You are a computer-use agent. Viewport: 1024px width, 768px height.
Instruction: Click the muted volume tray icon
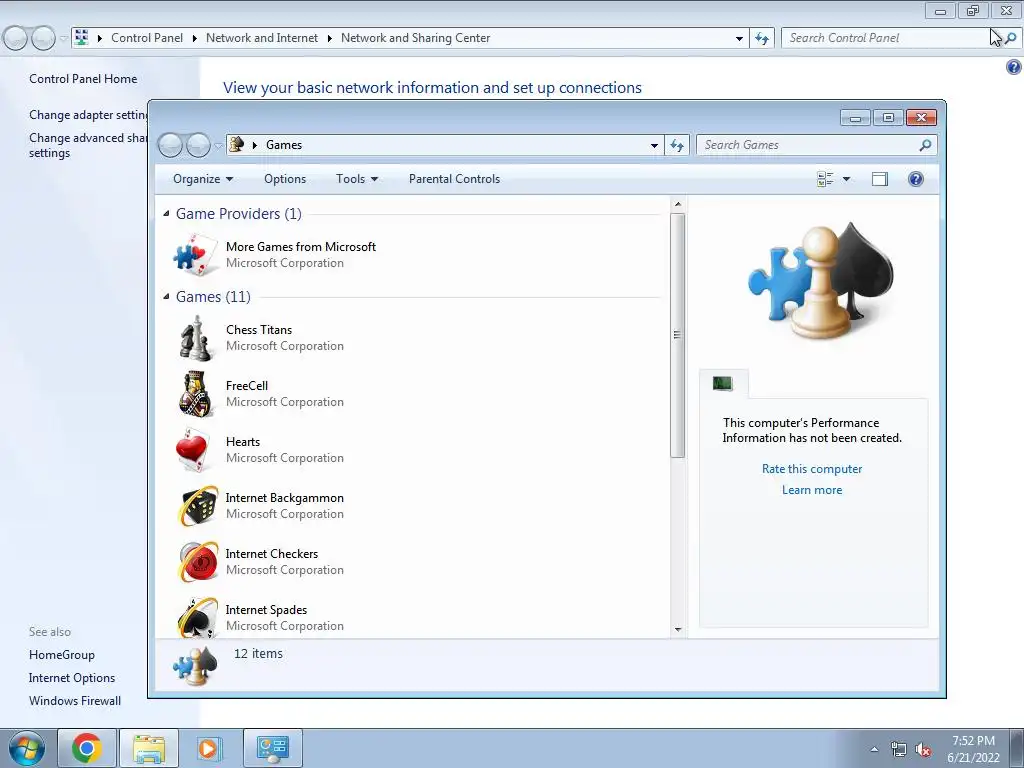(x=923, y=750)
